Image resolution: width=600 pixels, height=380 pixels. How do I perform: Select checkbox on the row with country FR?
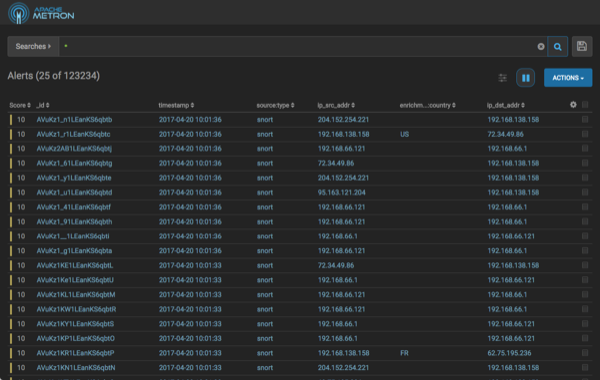(x=585, y=353)
